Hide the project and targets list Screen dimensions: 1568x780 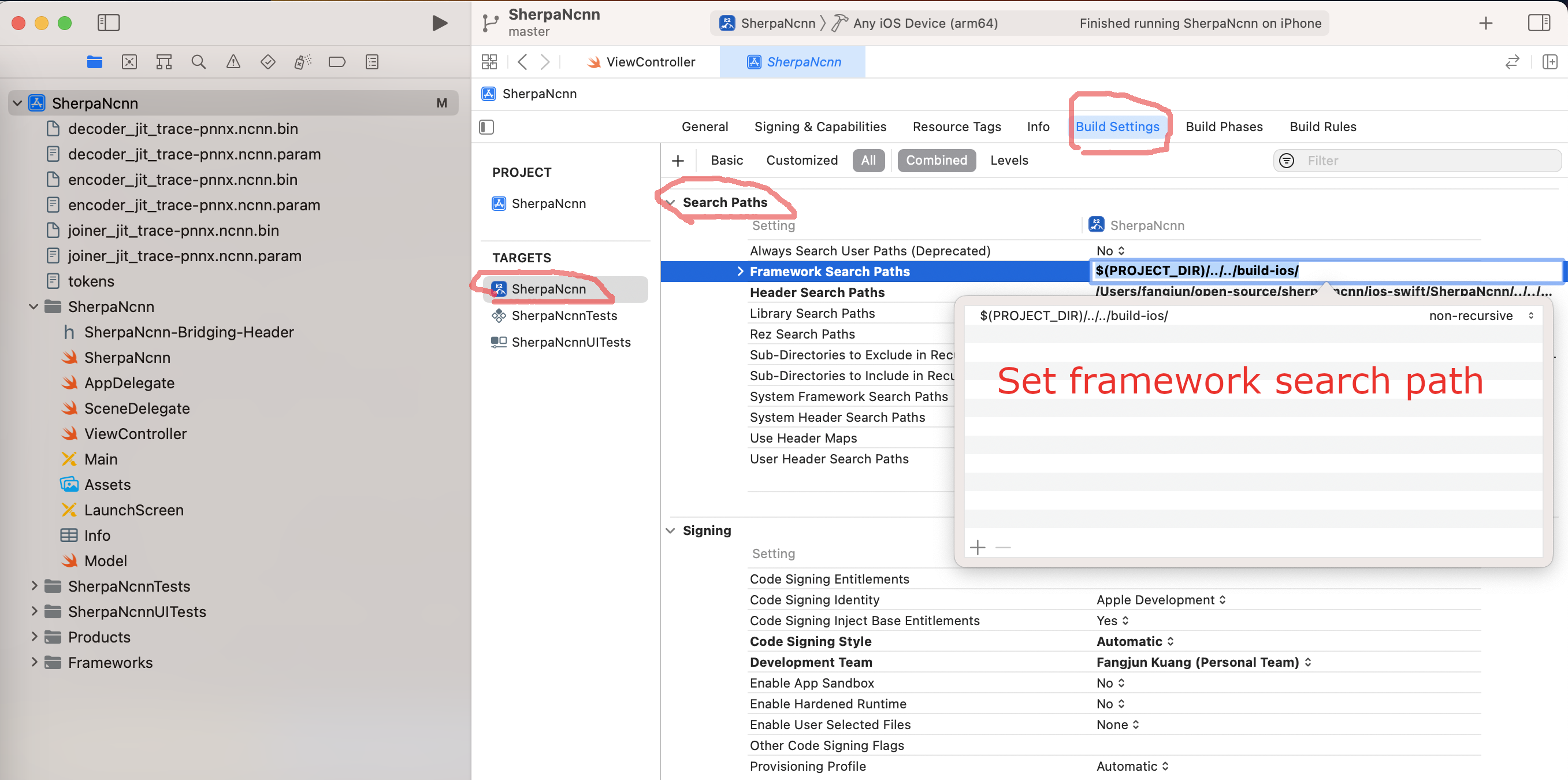click(486, 127)
